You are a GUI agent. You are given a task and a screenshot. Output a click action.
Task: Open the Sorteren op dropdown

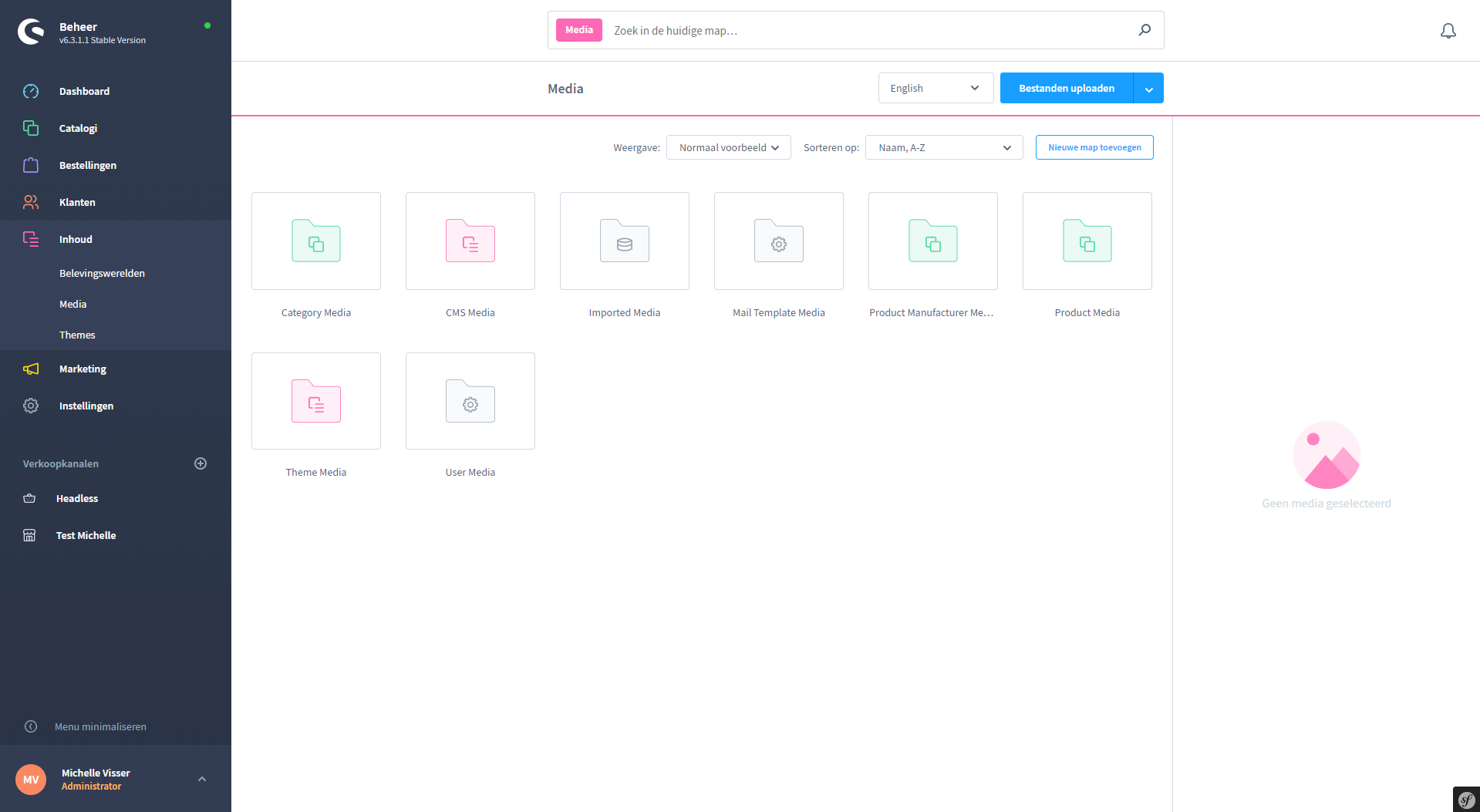(x=944, y=147)
